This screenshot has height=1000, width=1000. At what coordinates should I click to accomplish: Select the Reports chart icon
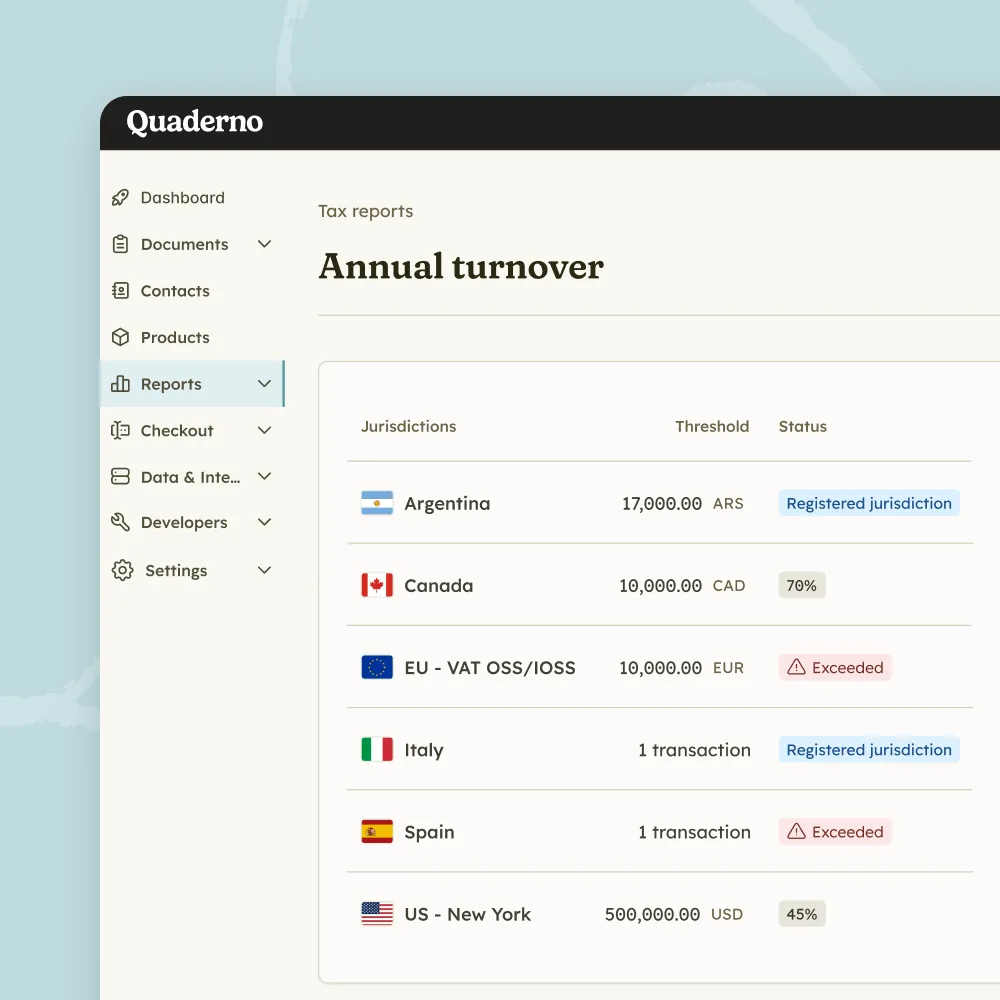pyautogui.click(x=120, y=383)
